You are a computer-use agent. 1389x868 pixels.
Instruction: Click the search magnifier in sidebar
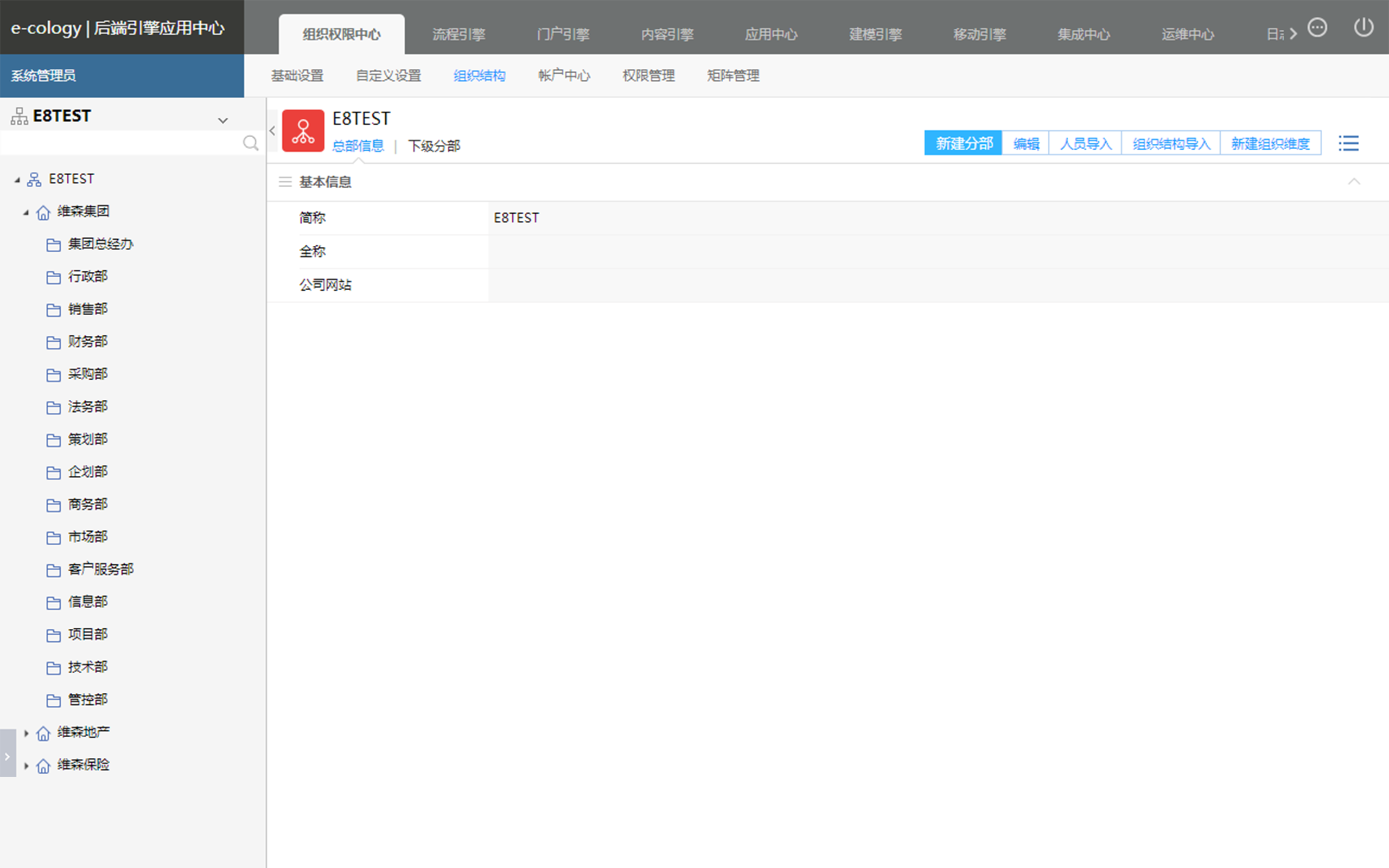tap(250, 143)
